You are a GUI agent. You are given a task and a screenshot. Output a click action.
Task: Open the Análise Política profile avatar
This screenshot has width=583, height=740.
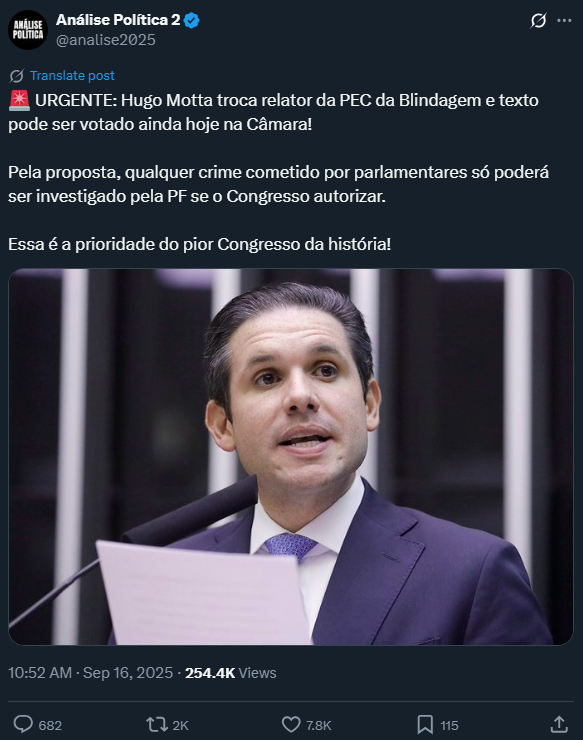pyautogui.click(x=28, y=30)
